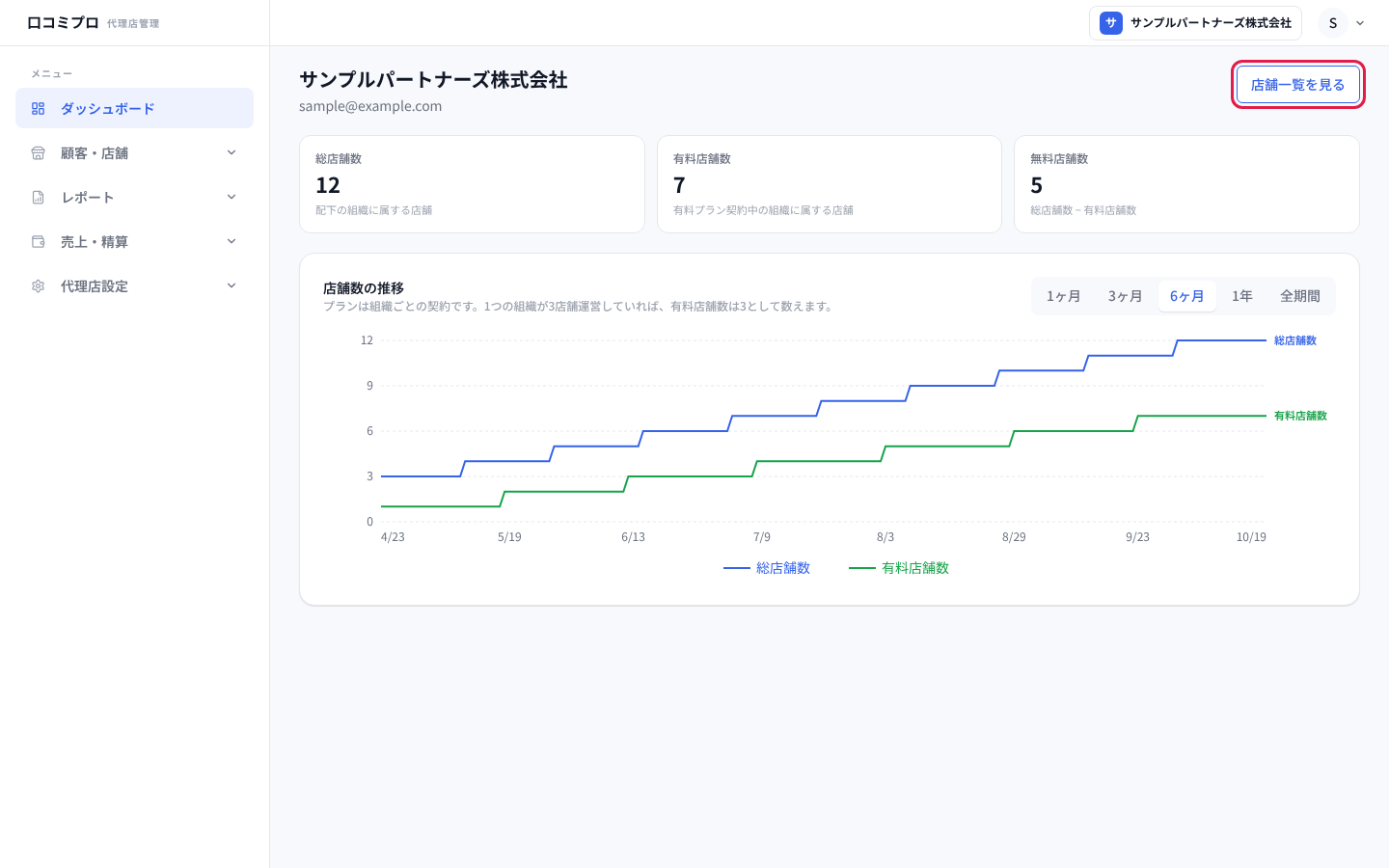1389x868 pixels.
Task: Click the blue サ company badge icon
Action: (1111, 23)
